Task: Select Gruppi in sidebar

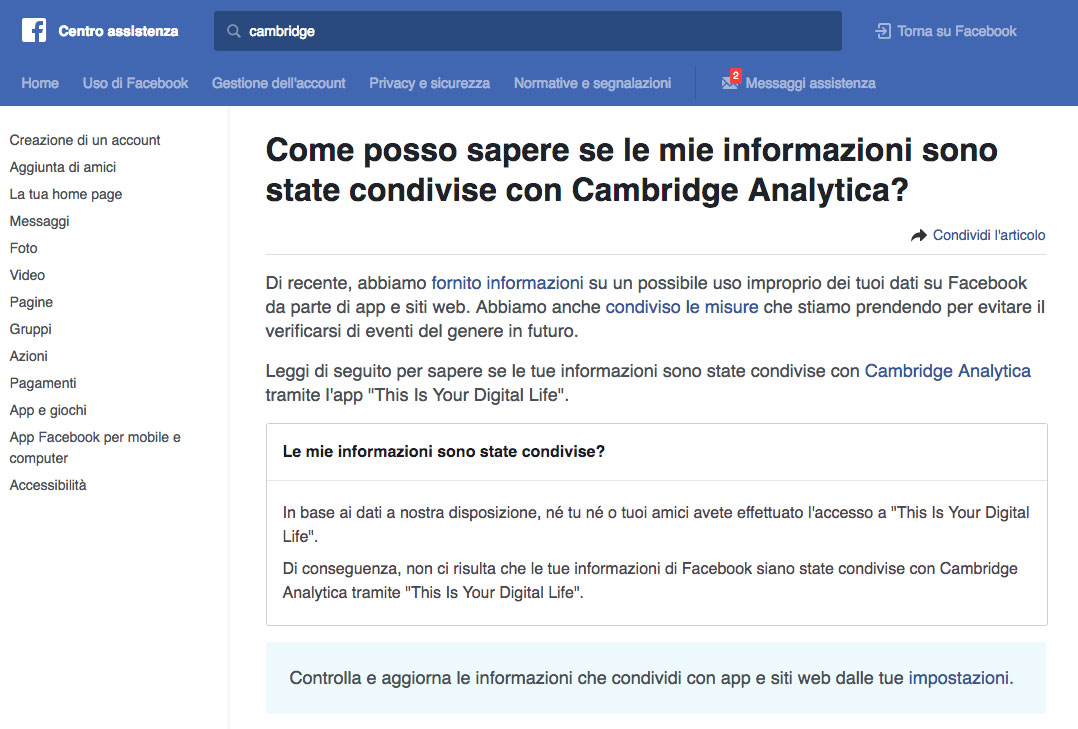Action: [30, 329]
